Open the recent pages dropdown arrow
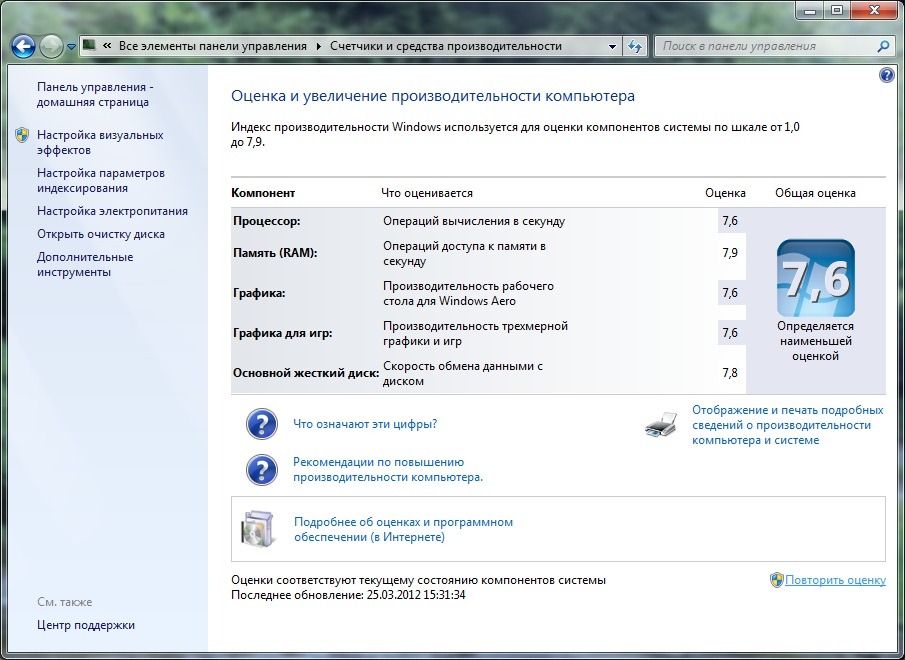This screenshot has width=905, height=660. [x=72, y=47]
